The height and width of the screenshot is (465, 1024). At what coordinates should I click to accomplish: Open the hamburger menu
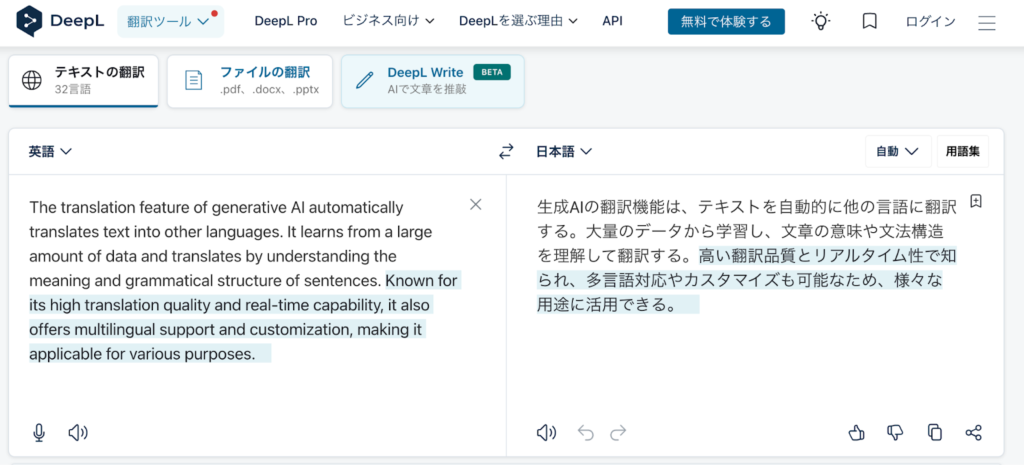coord(987,21)
